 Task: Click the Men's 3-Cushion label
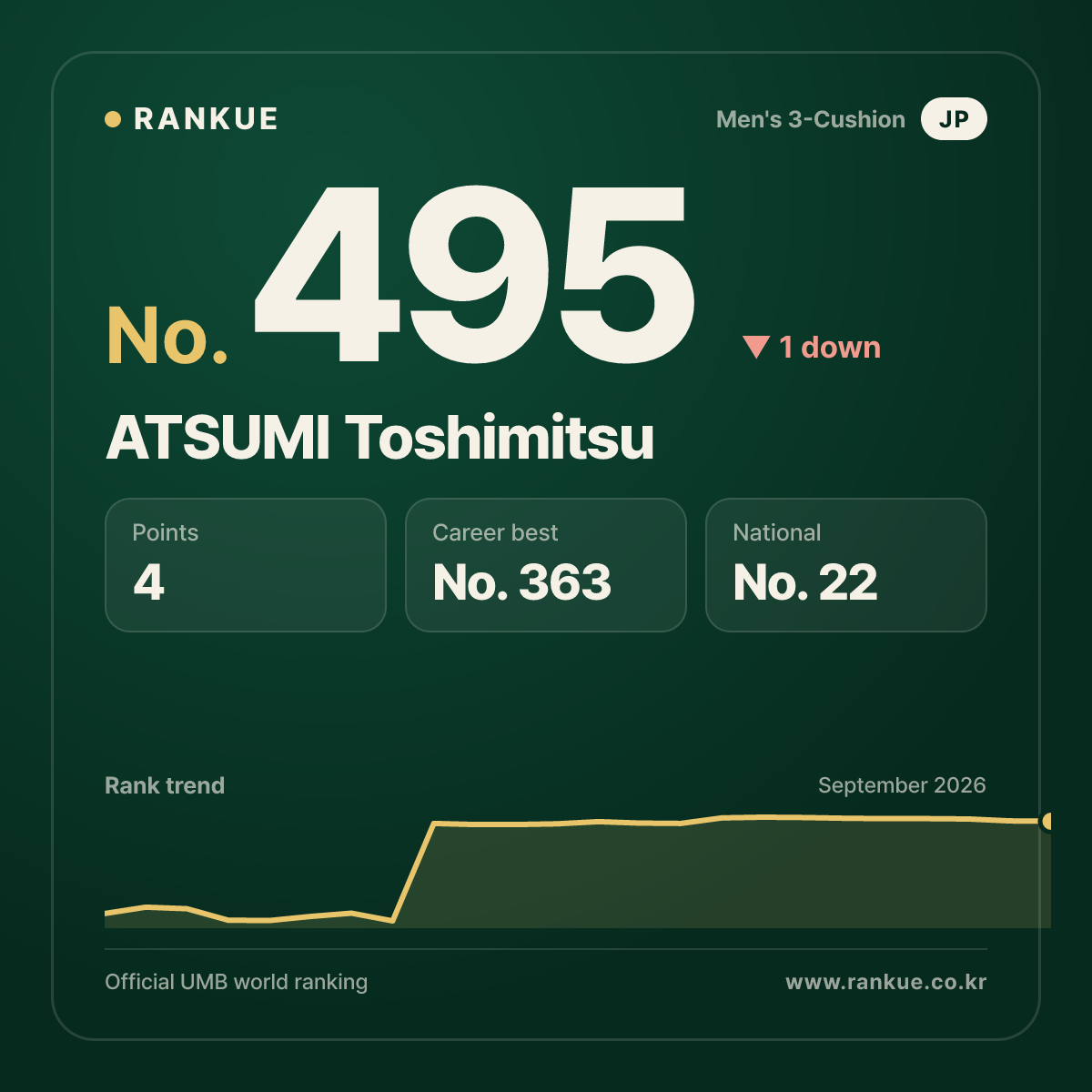tap(811, 119)
